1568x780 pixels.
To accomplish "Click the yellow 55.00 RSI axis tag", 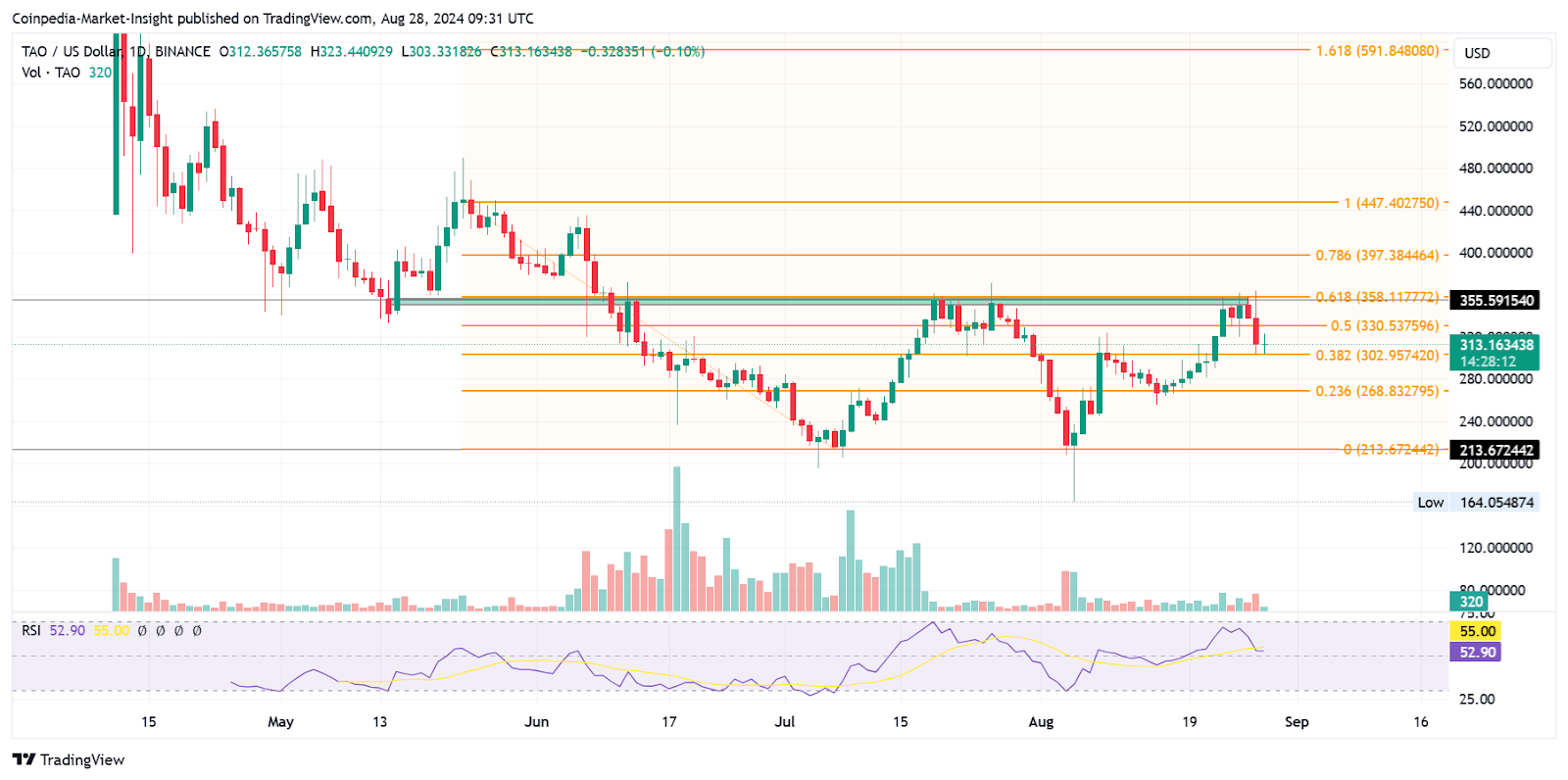I will (x=1475, y=631).
